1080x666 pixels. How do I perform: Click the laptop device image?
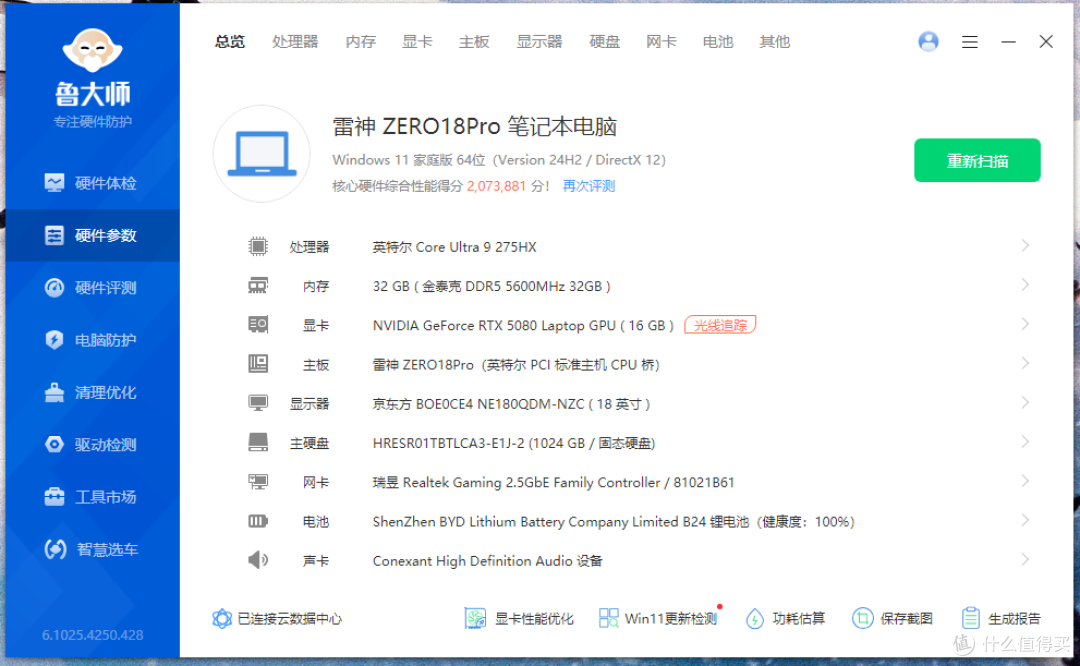tap(262, 154)
